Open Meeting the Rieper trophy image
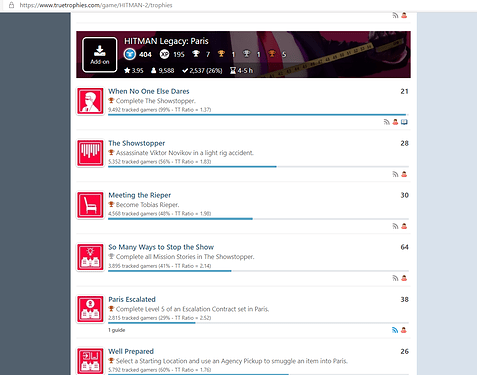 (x=90, y=205)
